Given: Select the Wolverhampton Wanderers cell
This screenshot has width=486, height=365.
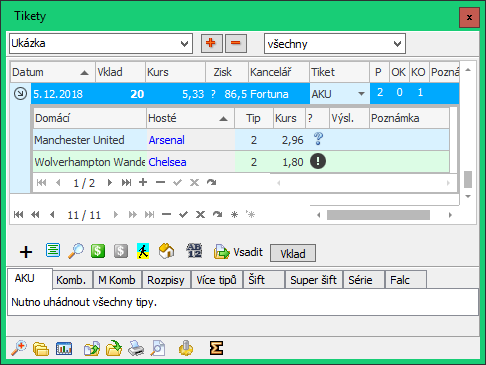Looking at the screenshot, I should click(x=90, y=162).
